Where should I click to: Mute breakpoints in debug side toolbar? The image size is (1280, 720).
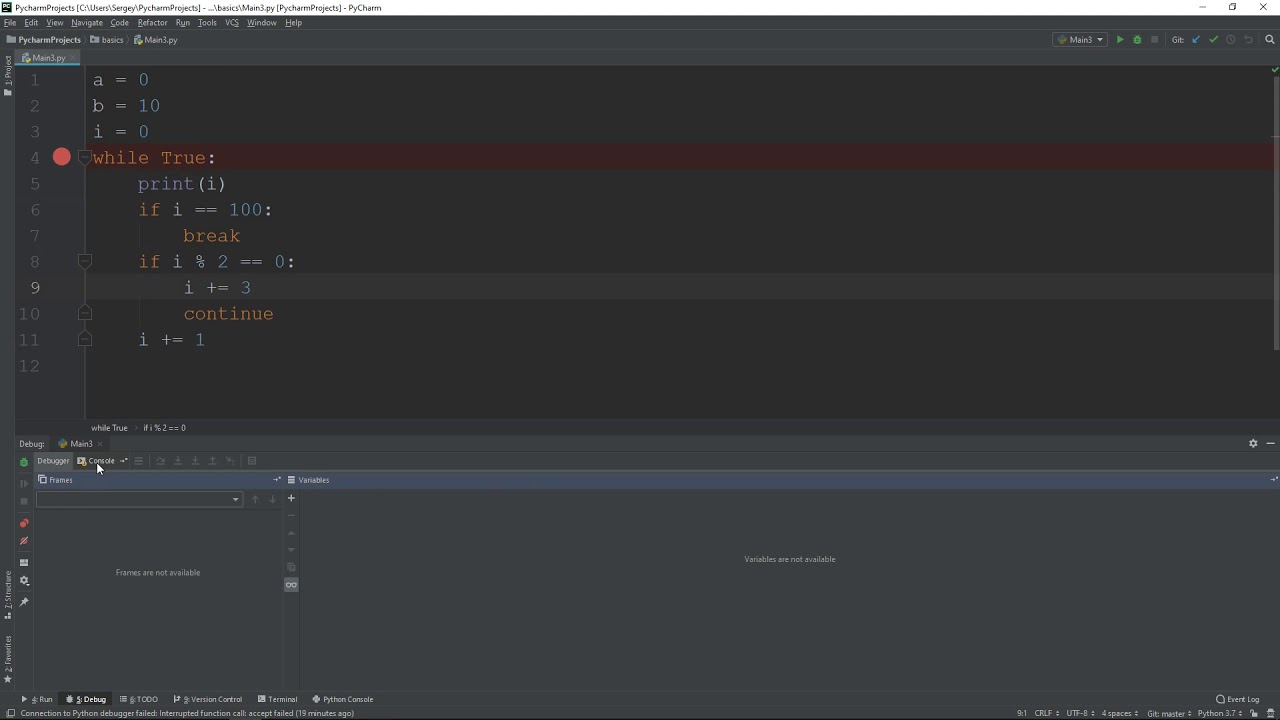coord(24,541)
